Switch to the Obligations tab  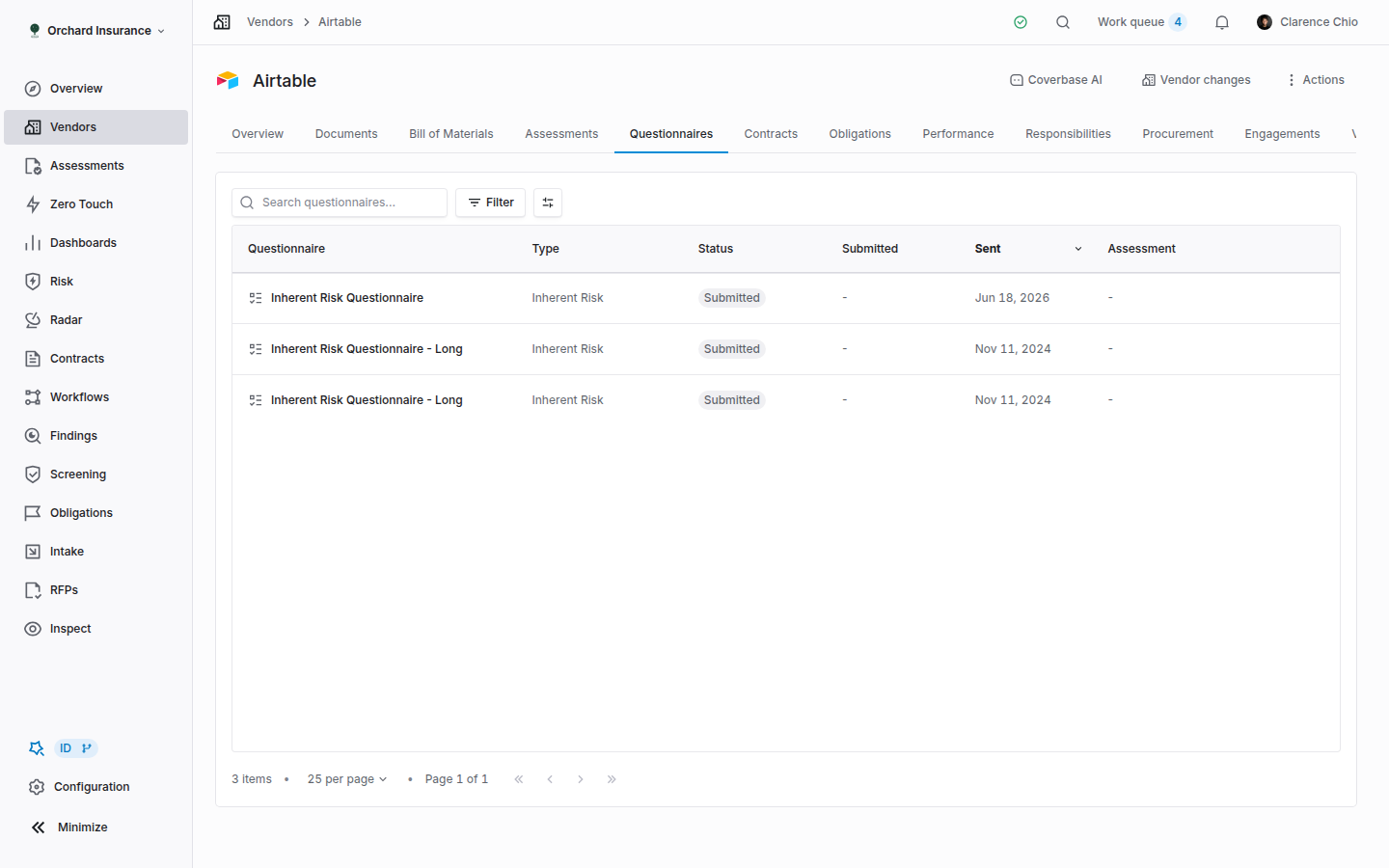tap(860, 134)
